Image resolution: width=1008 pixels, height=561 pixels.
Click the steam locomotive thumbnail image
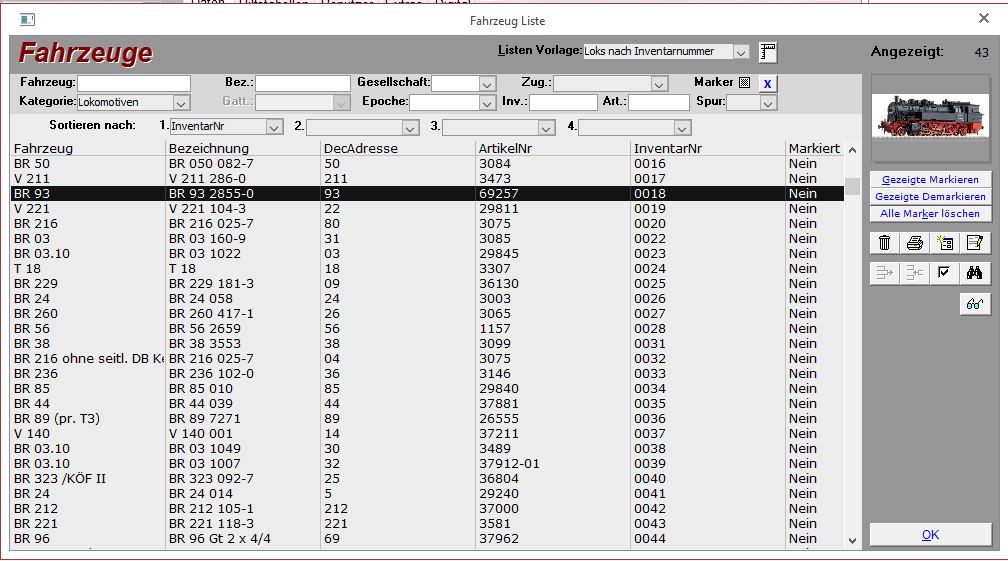pyautogui.click(x=930, y=116)
